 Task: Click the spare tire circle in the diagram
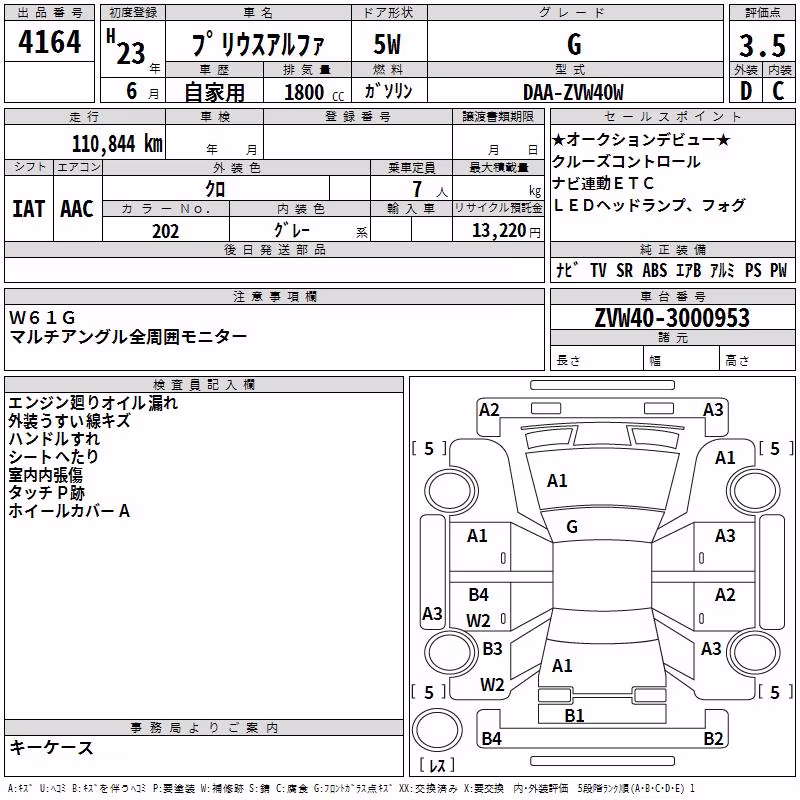(x=437, y=730)
